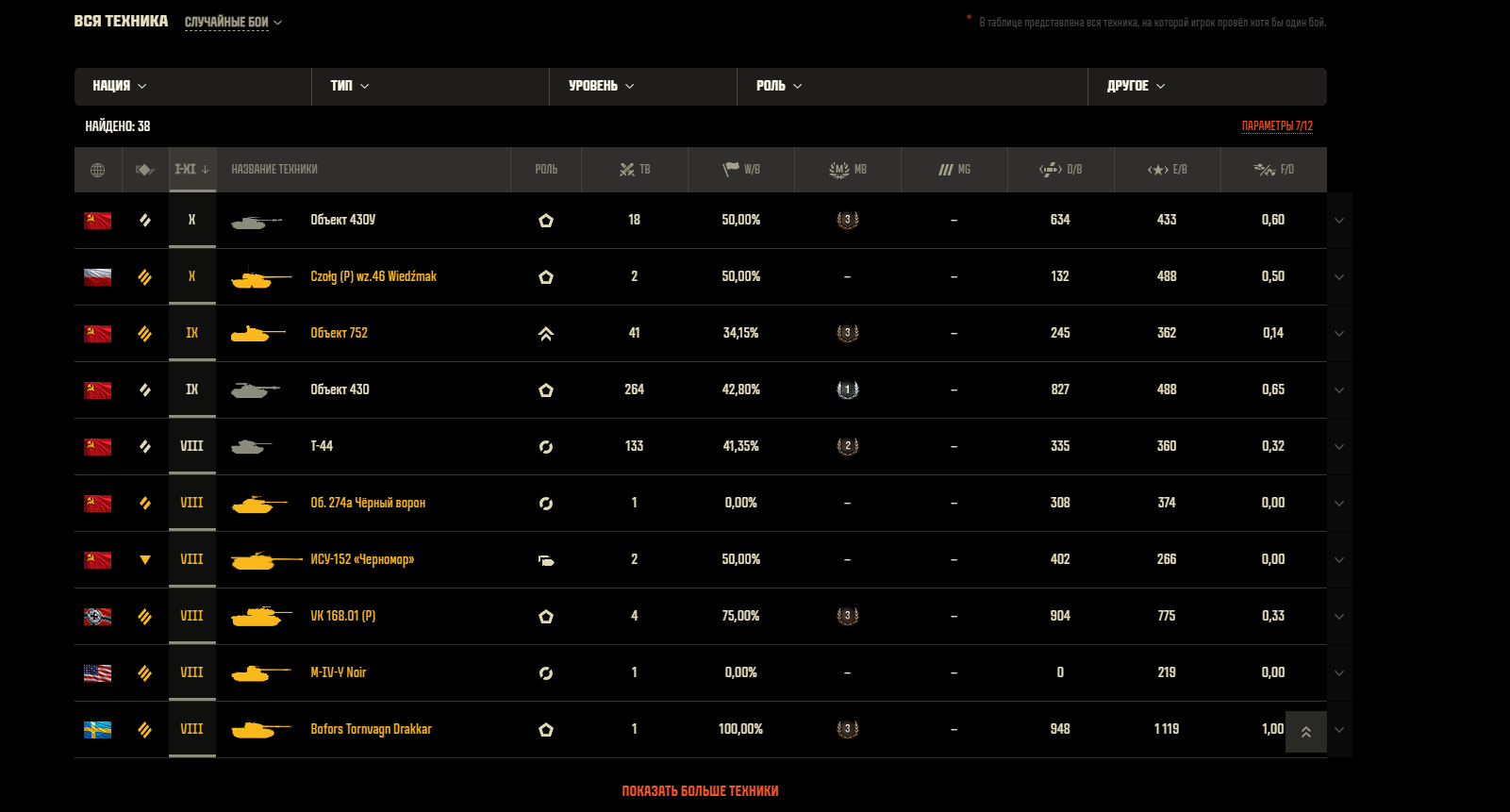Open the Другое filter dropdown
1510x812 pixels.
1136,86
